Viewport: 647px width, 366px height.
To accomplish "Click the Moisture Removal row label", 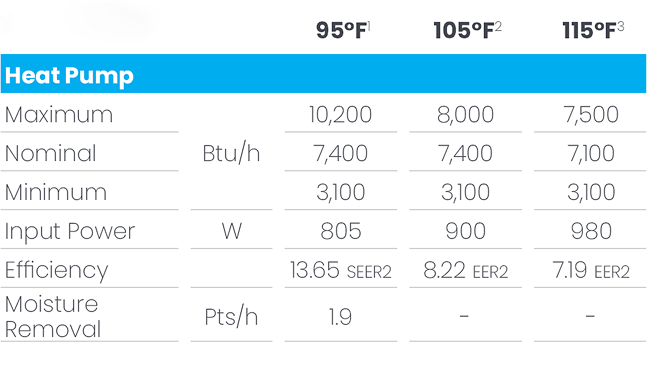I will coord(53,316).
